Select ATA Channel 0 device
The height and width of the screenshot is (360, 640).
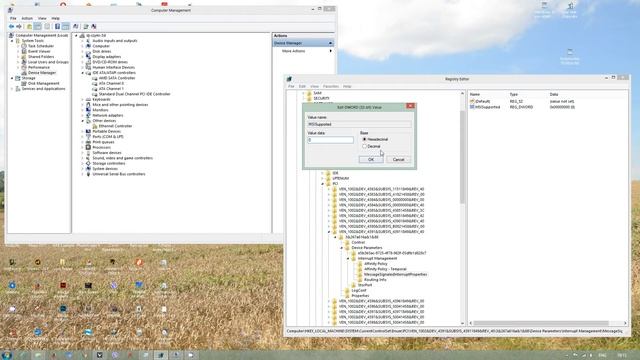(111, 83)
